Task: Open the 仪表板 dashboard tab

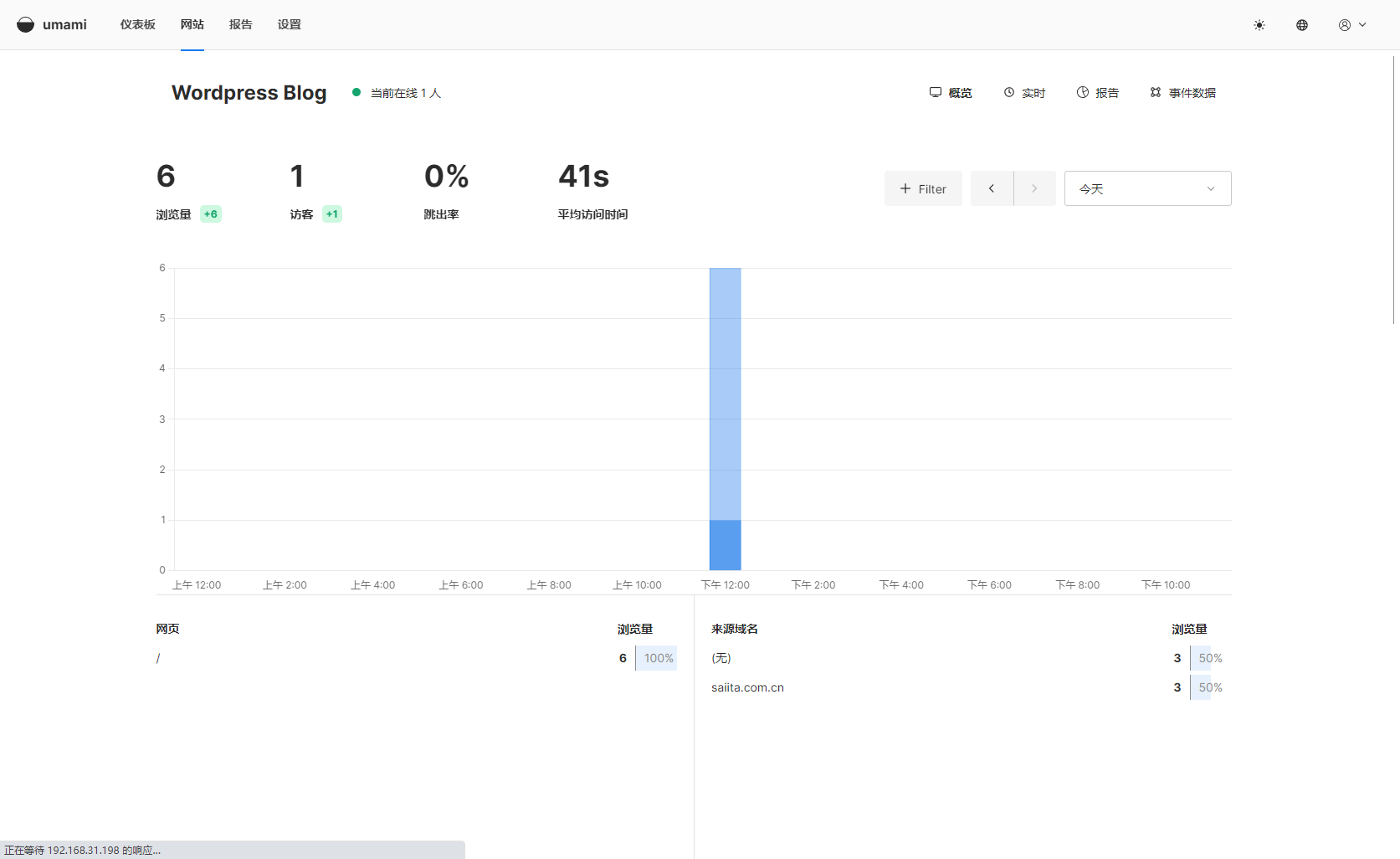Action: click(137, 25)
